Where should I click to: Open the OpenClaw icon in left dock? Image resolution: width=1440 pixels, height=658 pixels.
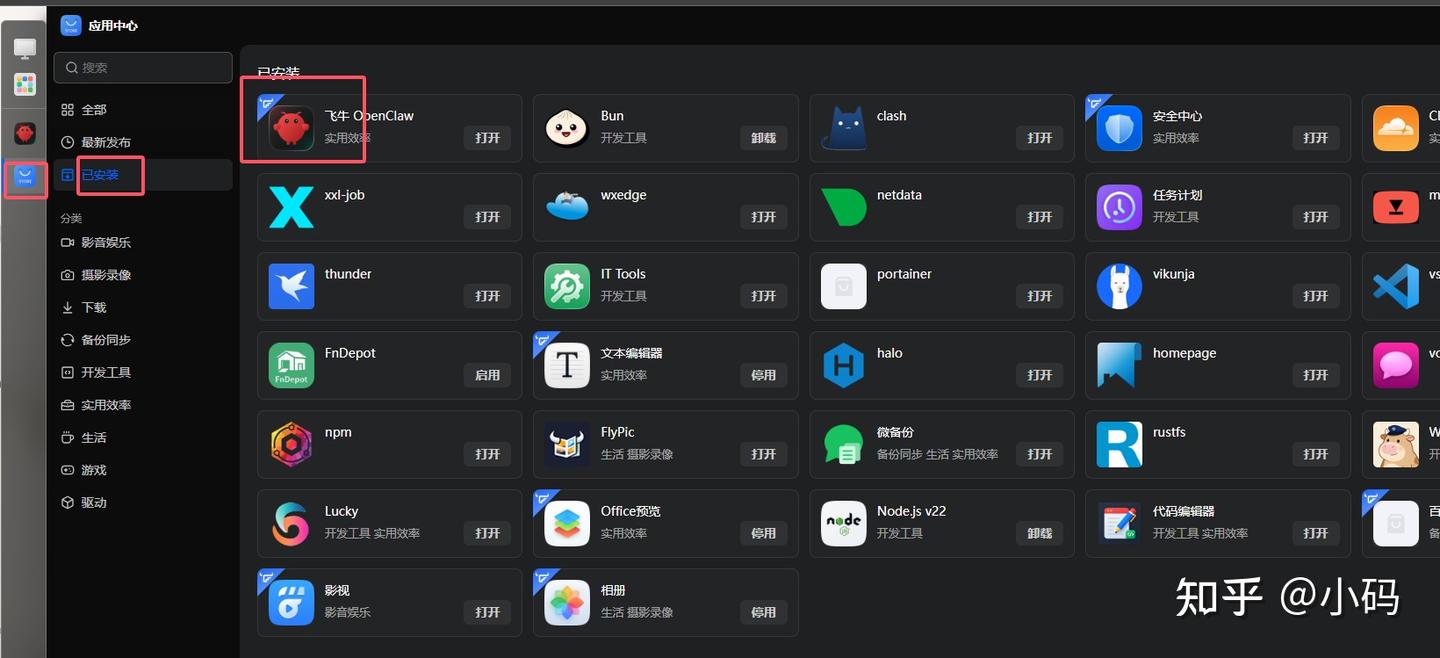click(x=25, y=133)
